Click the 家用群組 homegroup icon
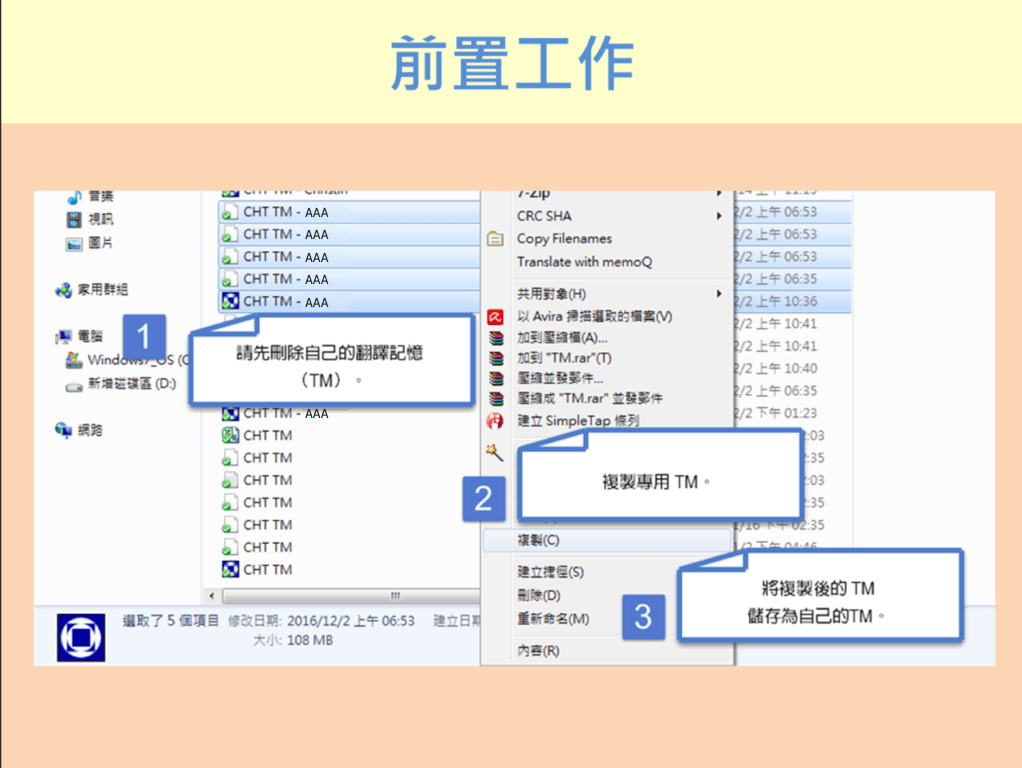 point(64,290)
